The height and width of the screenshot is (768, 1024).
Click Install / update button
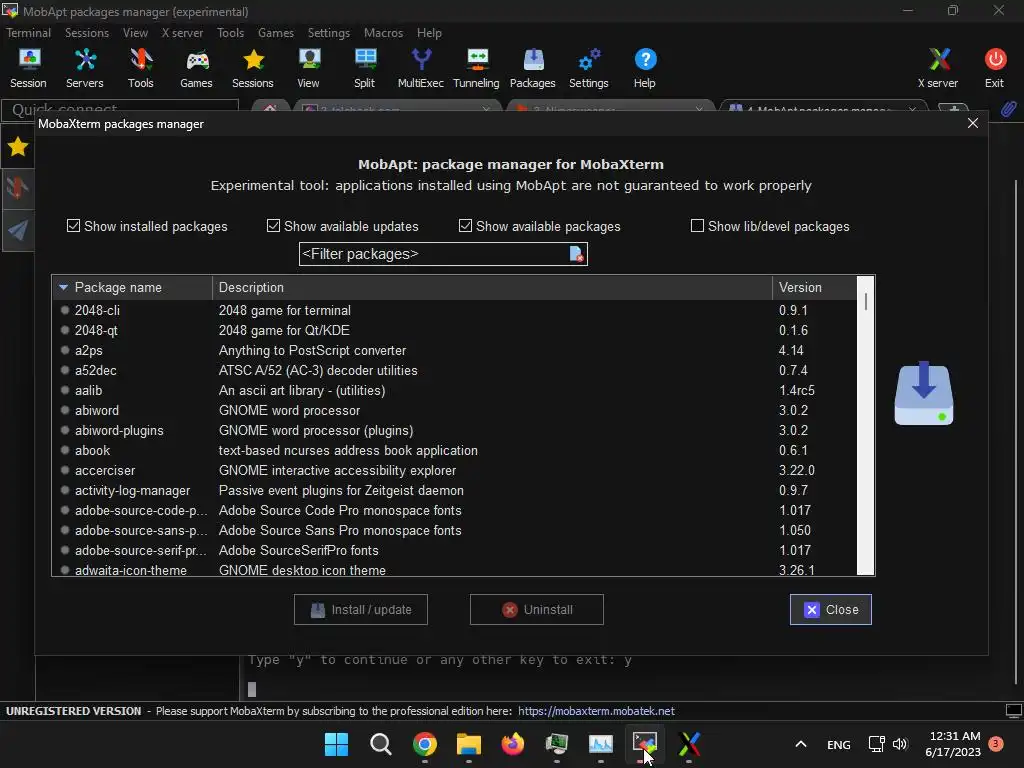pos(360,609)
